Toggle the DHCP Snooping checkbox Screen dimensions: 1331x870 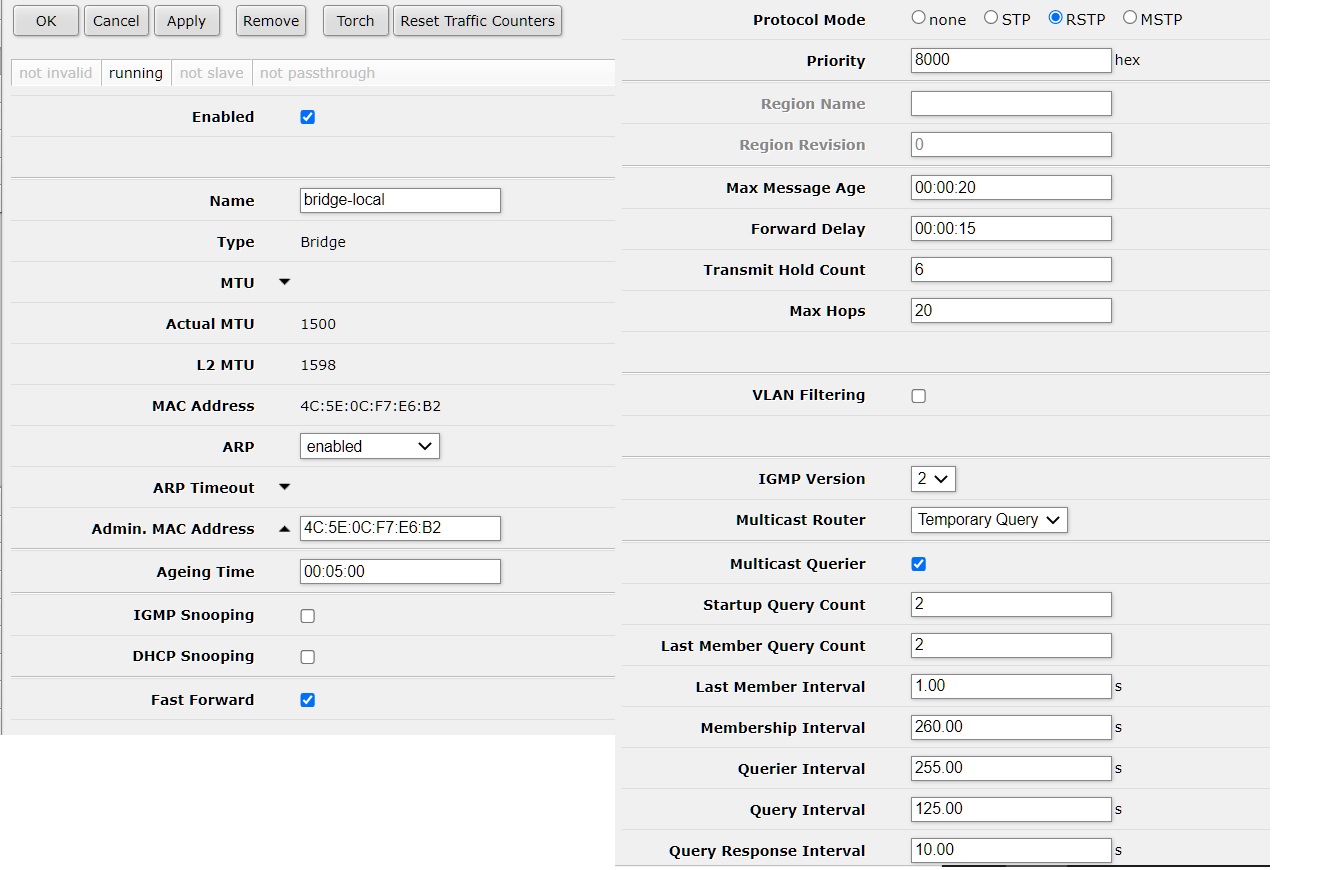308,657
